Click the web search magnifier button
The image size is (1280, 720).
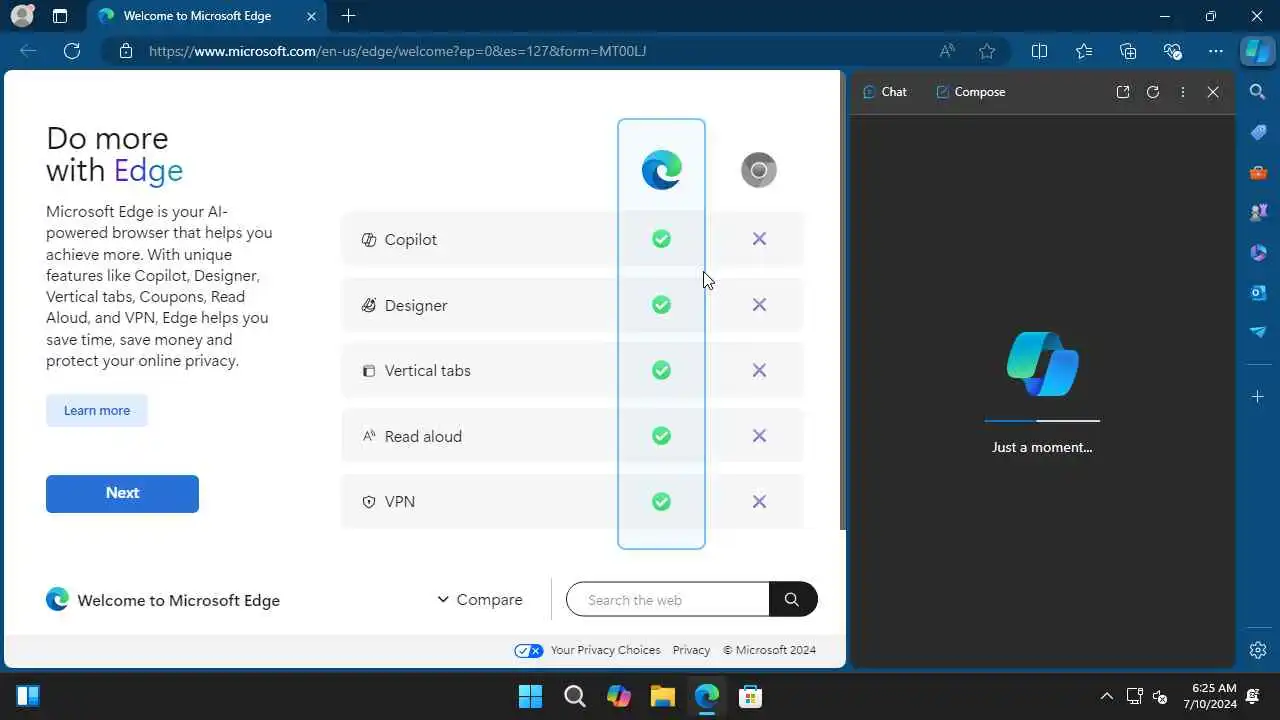click(792, 600)
